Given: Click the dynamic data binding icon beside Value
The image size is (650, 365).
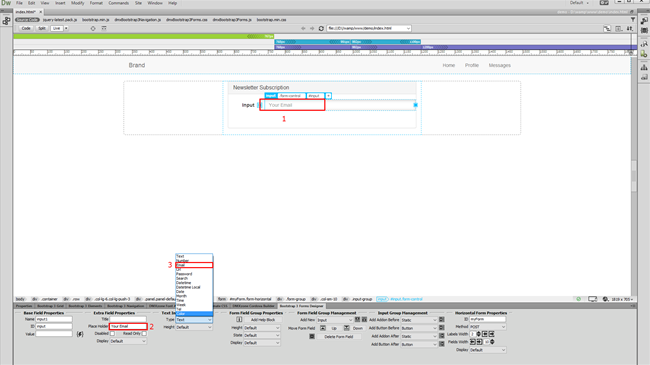Looking at the screenshot, I should [x=80, y=334].
